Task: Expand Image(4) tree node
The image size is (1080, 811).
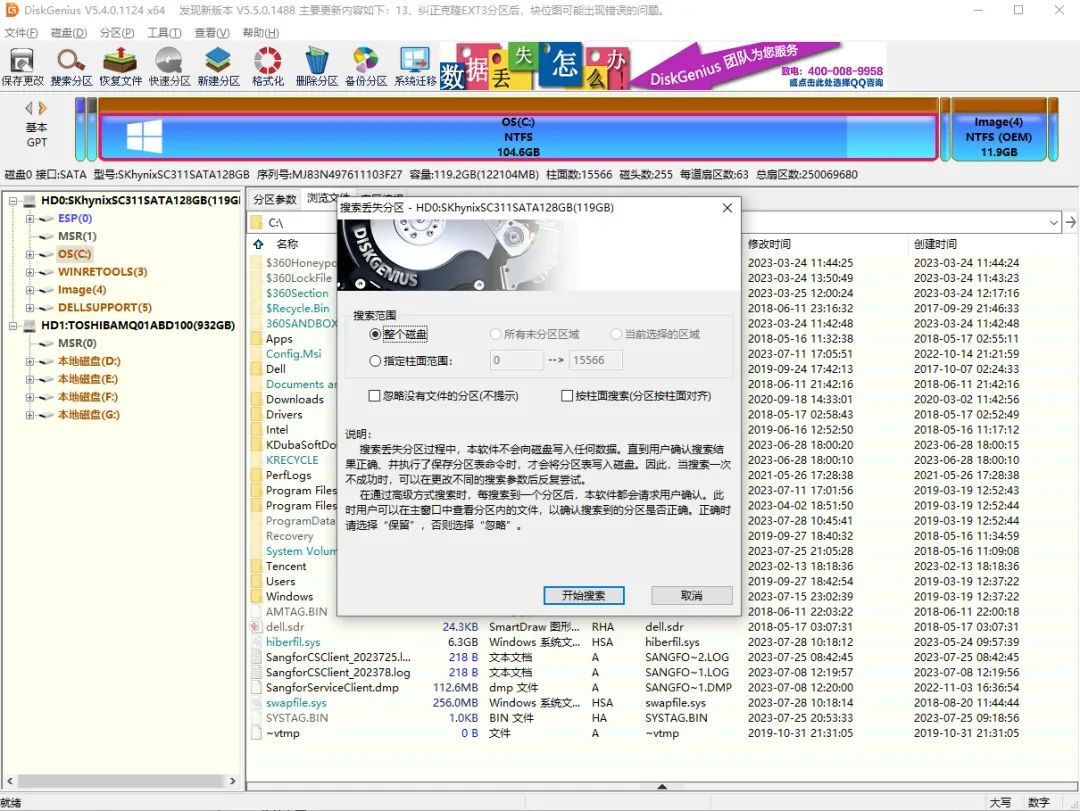Action: pos(30,290)
